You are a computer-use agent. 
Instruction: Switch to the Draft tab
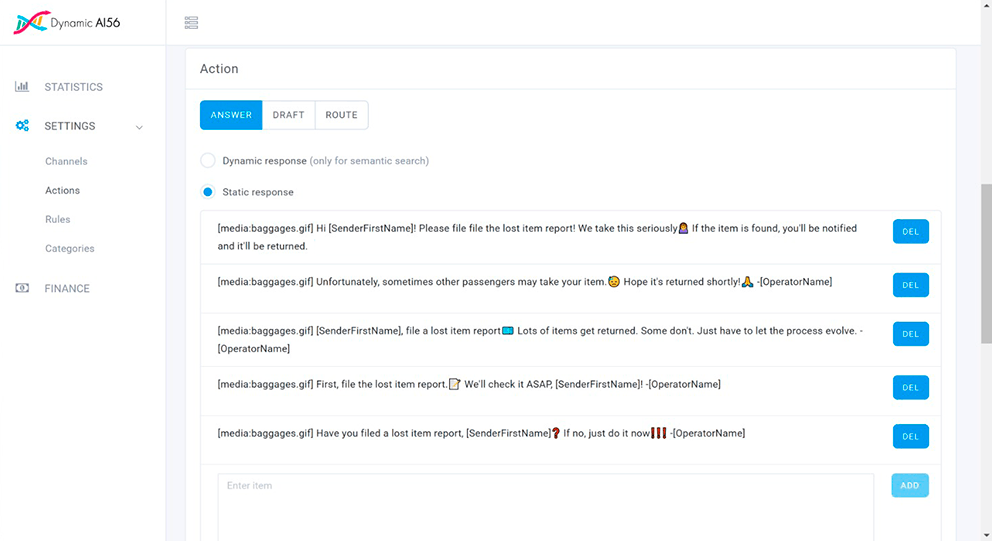coord(288,115)
